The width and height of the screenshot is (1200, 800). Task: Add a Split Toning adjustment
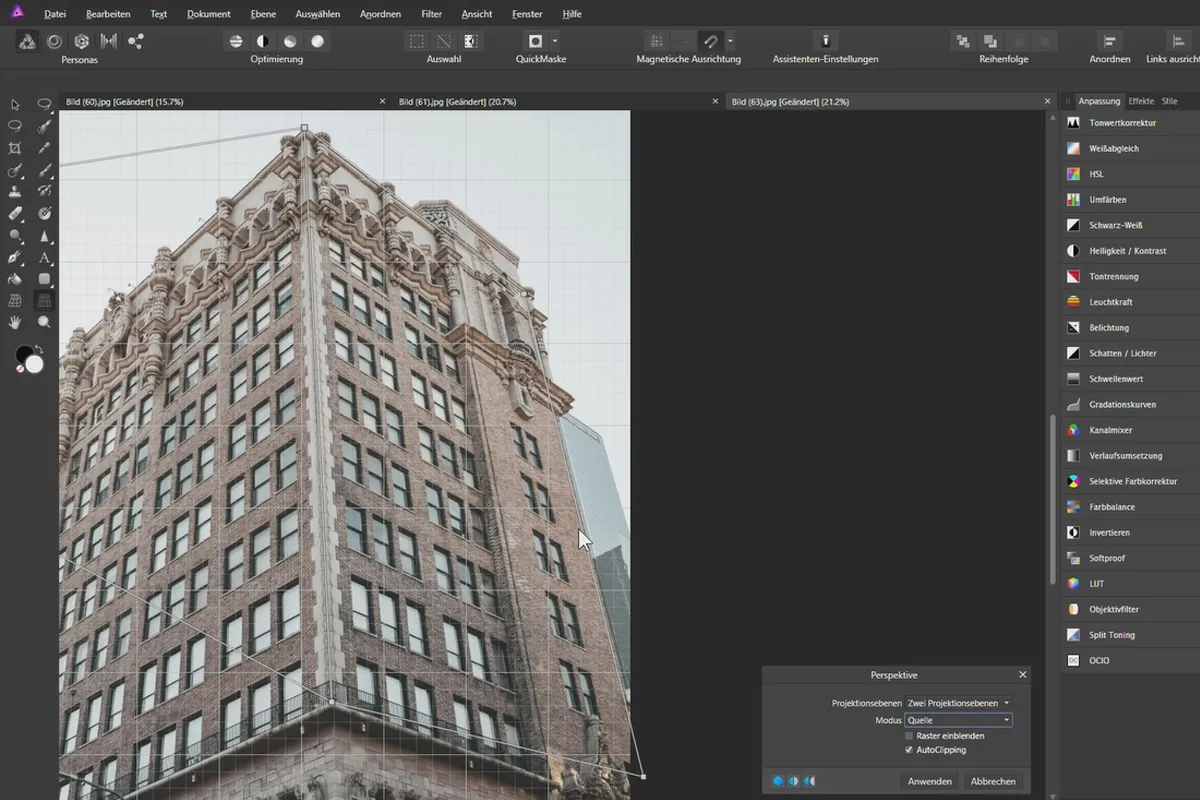(1130, 635)
